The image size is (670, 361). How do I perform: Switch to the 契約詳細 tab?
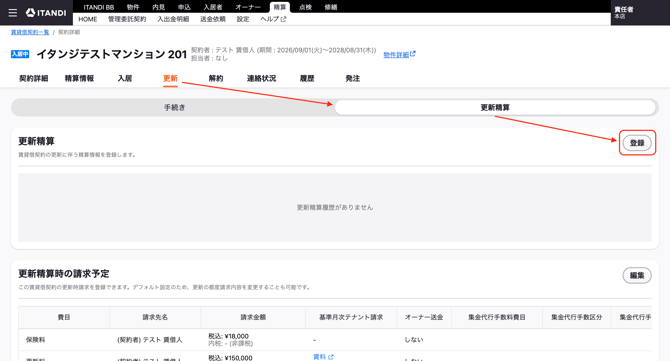(x=34, y=79)
